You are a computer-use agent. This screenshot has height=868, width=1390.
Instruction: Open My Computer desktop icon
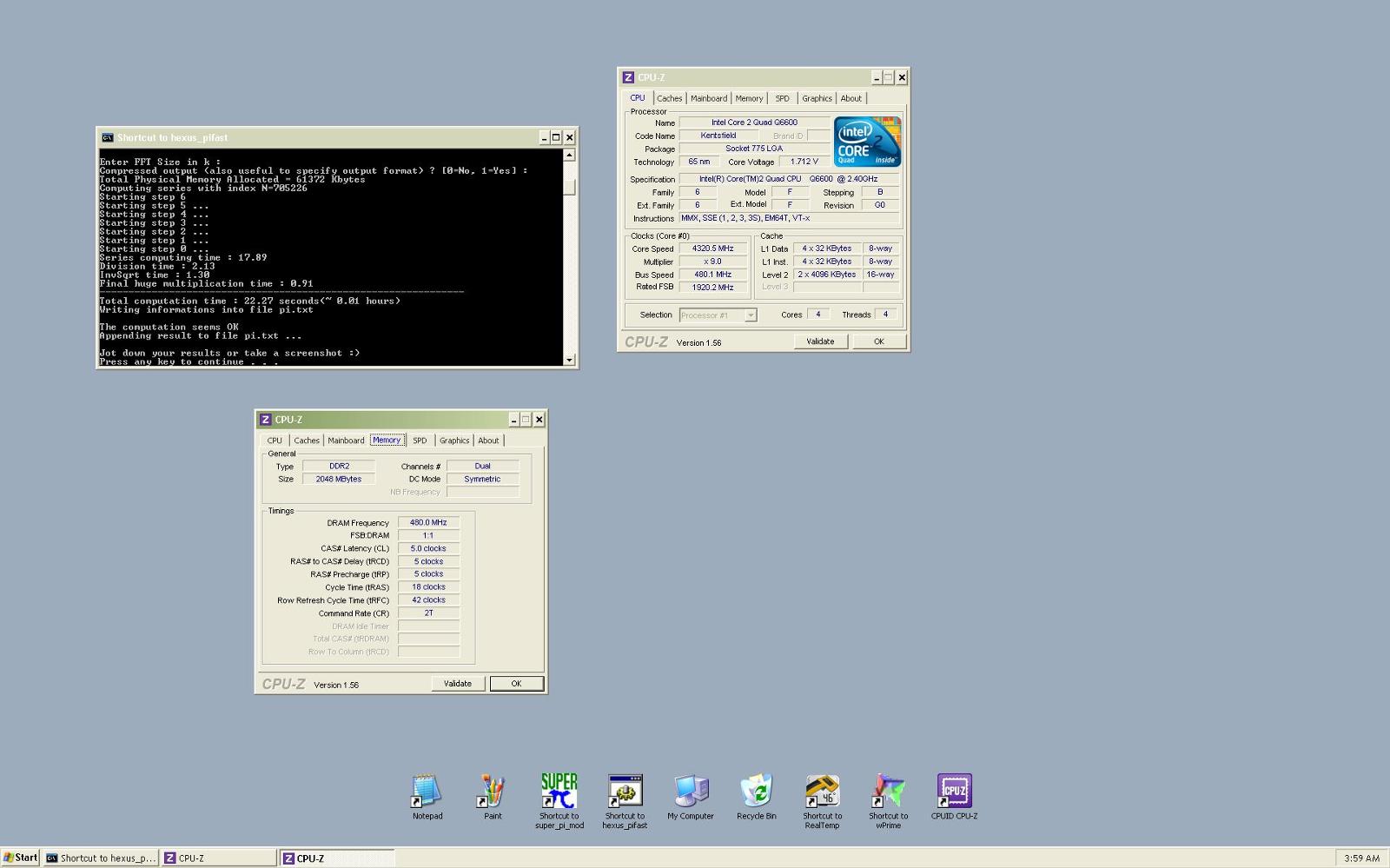pos(691,796)
